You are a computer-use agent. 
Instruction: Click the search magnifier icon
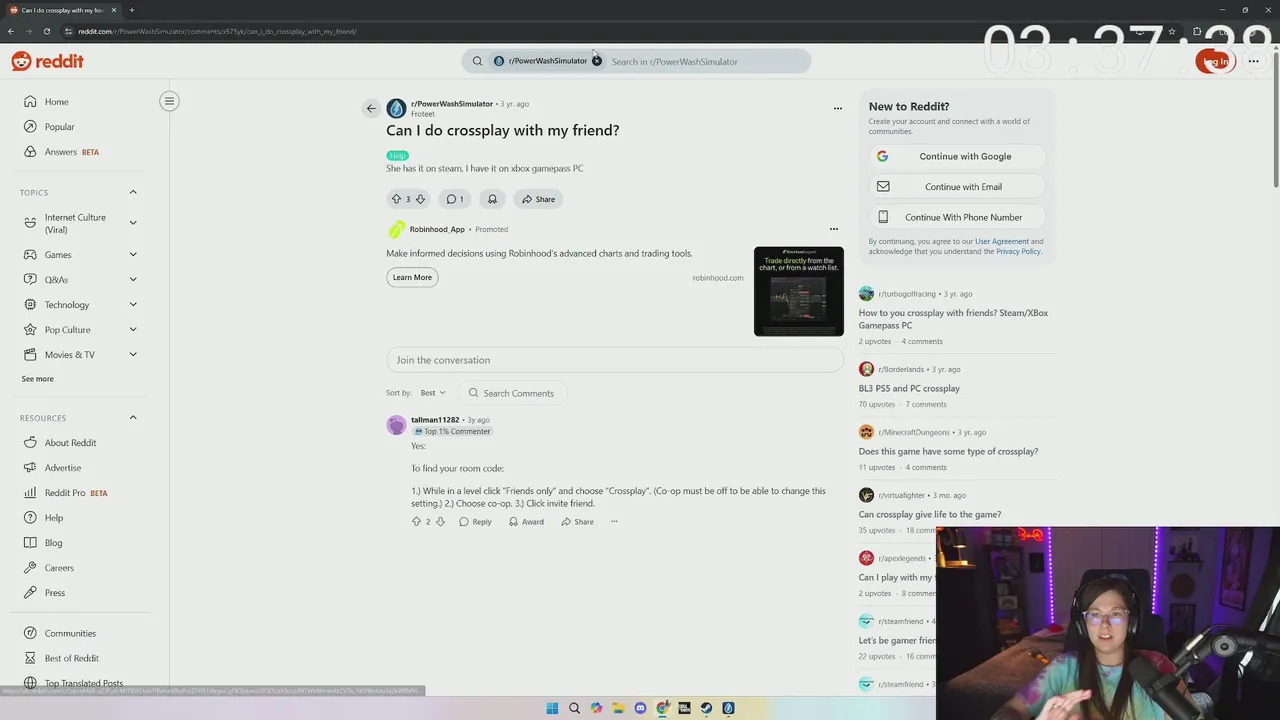(477, 61)
